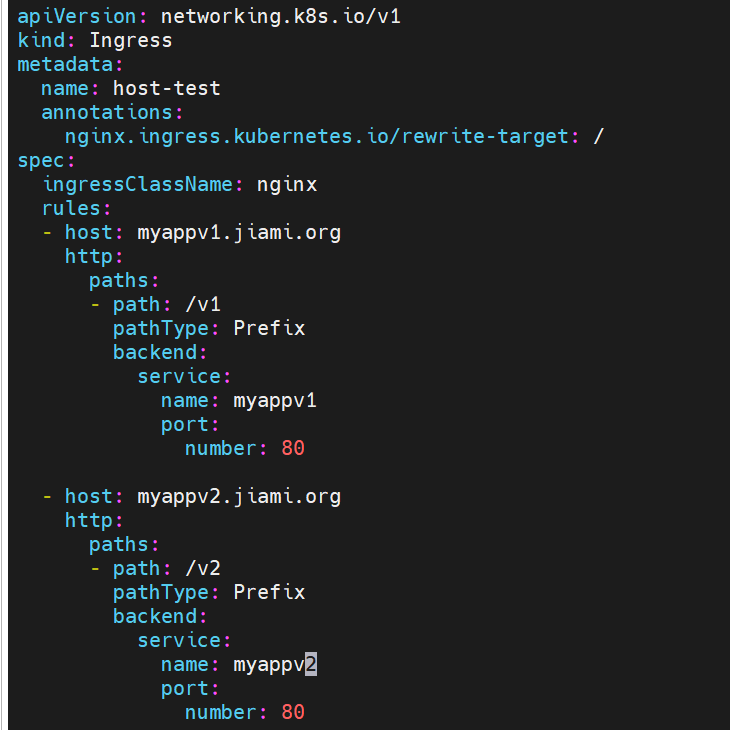Click the second port number 80
The height and width of the screenshot is (730, 730).
click(x=292, y=713)
